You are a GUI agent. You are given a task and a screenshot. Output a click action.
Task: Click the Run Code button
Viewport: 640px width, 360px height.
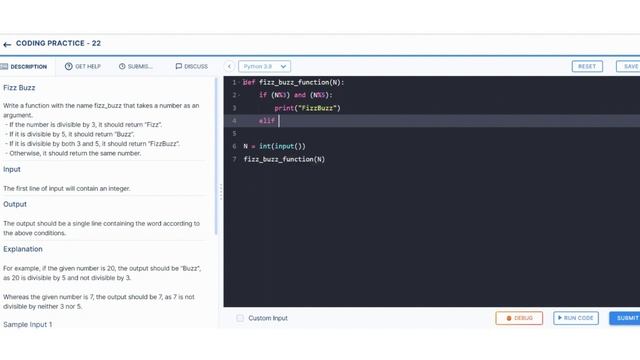576,318
